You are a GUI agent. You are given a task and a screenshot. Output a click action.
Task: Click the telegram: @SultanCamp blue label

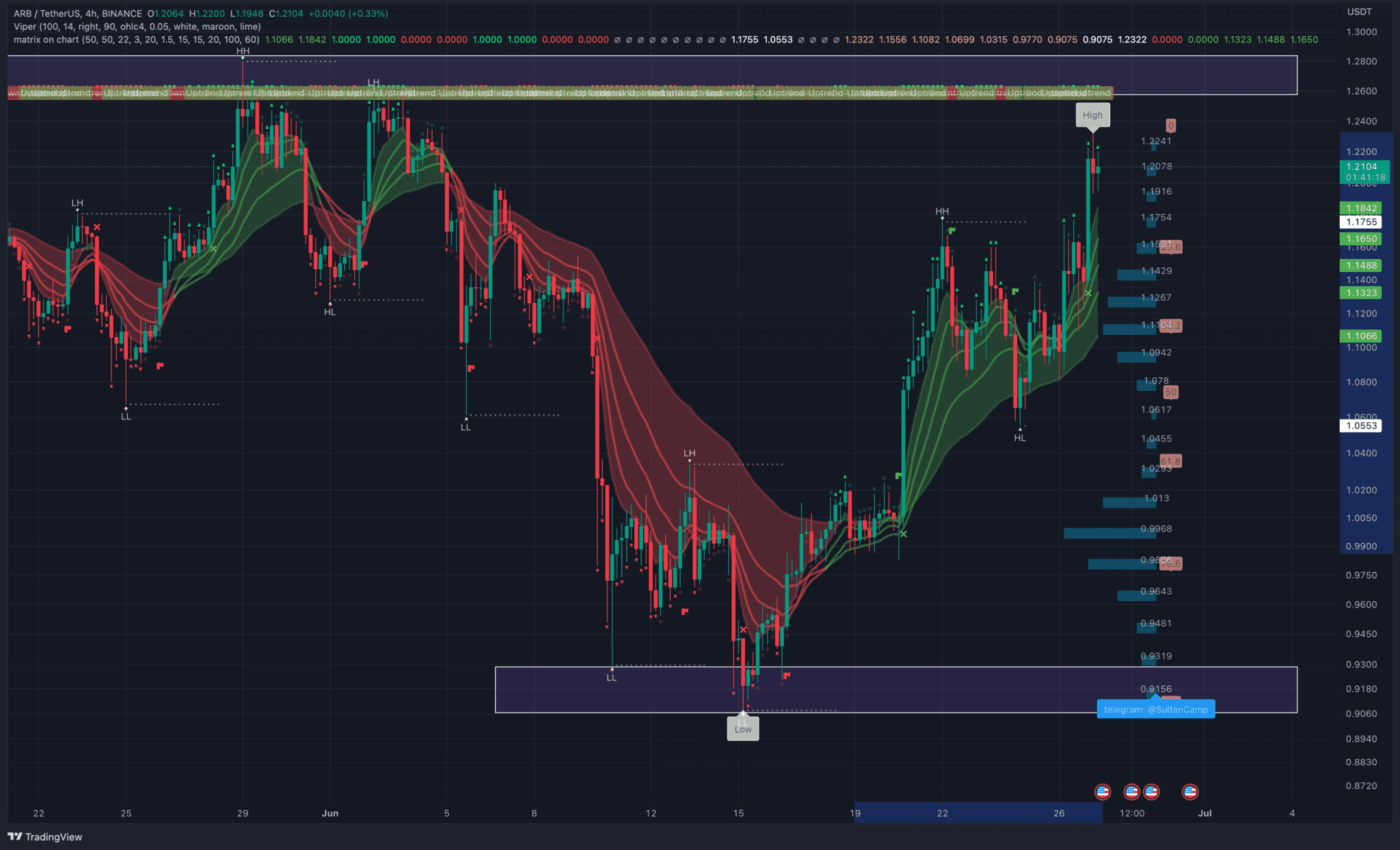(x=1156, y=709)
